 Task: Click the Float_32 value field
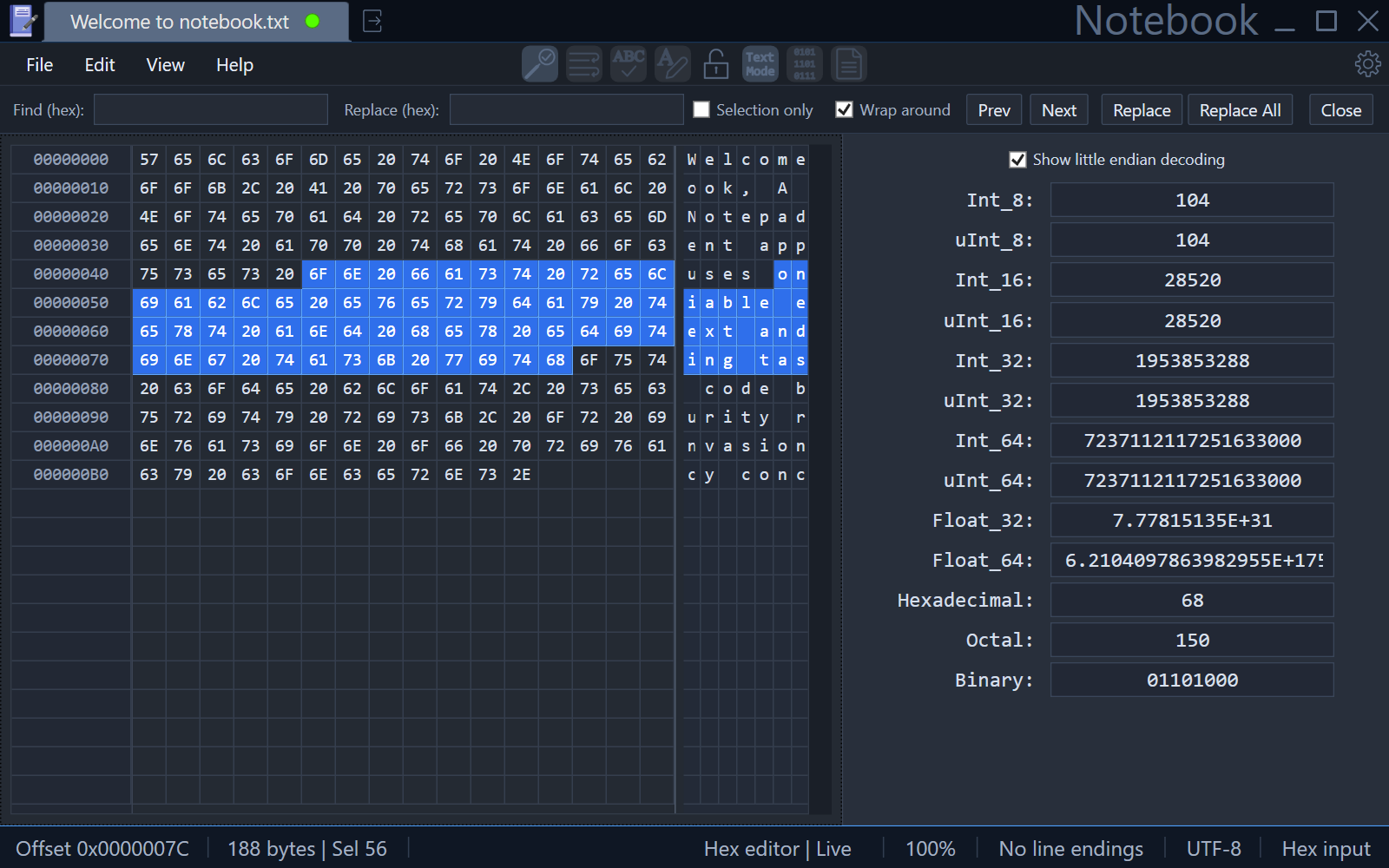pos(1192,521)
